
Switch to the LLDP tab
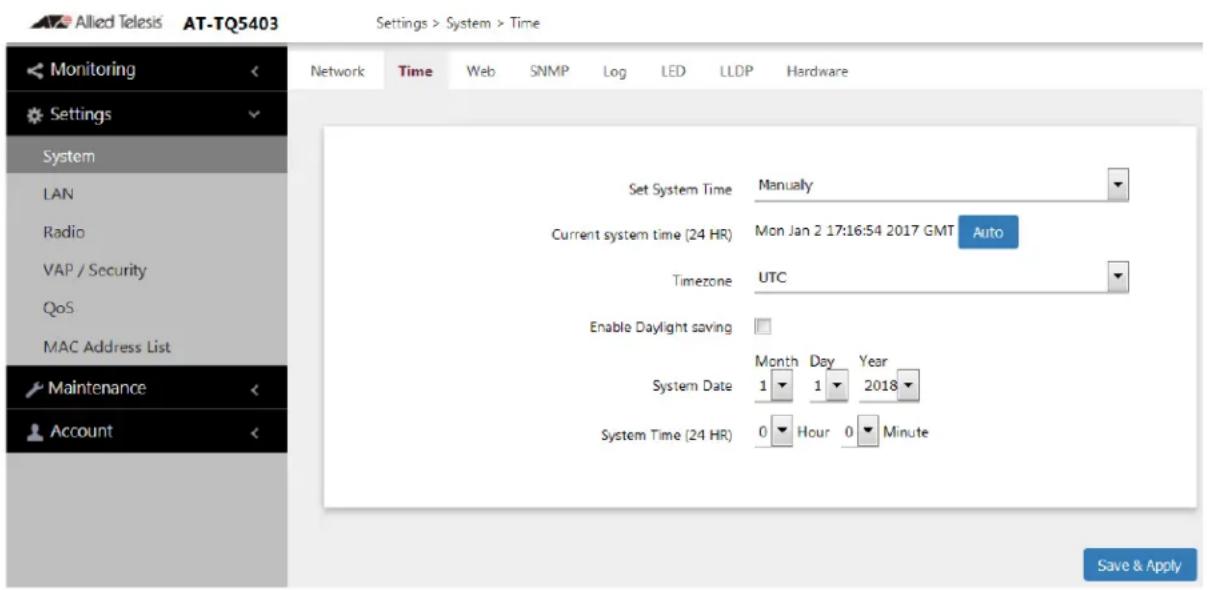tap(736, 71)
